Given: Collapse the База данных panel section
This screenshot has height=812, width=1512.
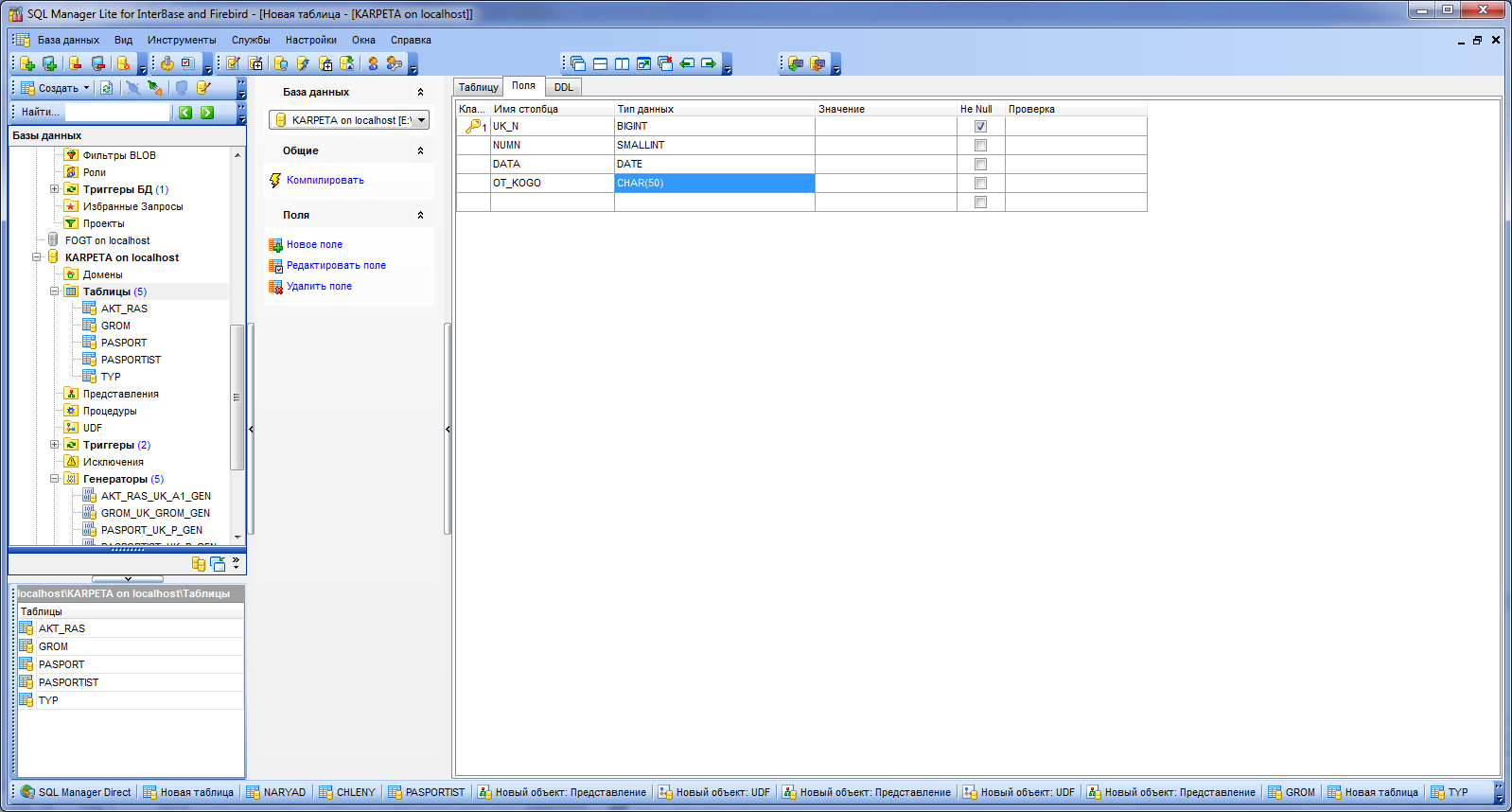Looking at the screenshot, I should 420,92.
